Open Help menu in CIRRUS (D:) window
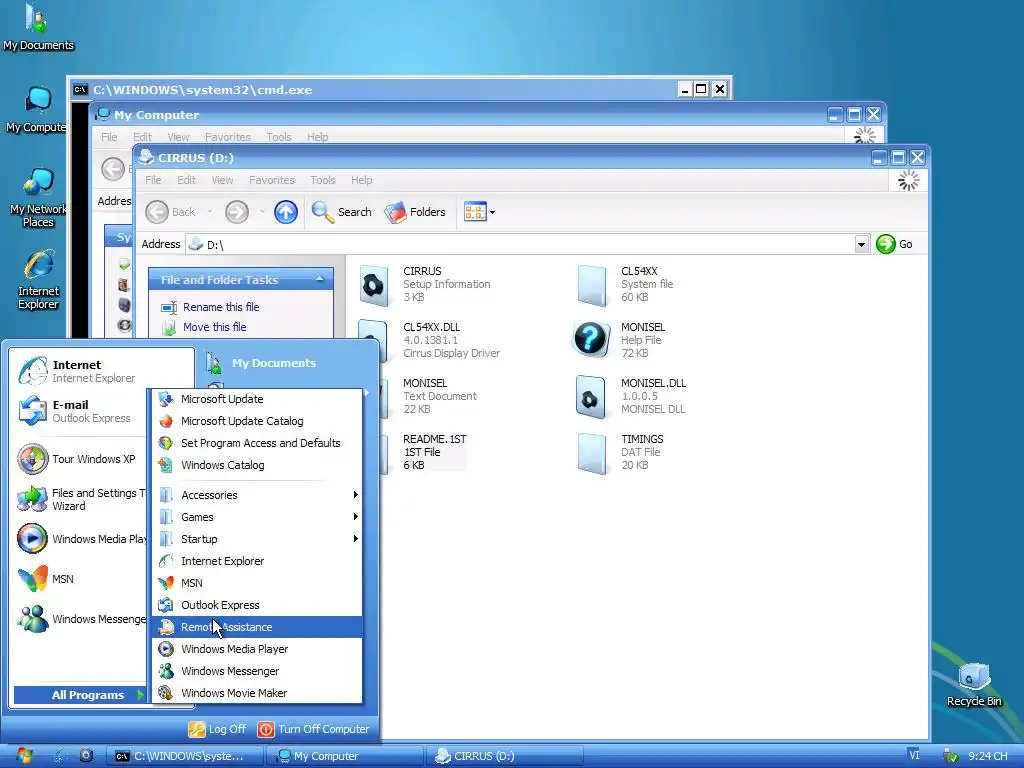The width and height of the screenshot is (1024, 768). (x=361, y=180)
